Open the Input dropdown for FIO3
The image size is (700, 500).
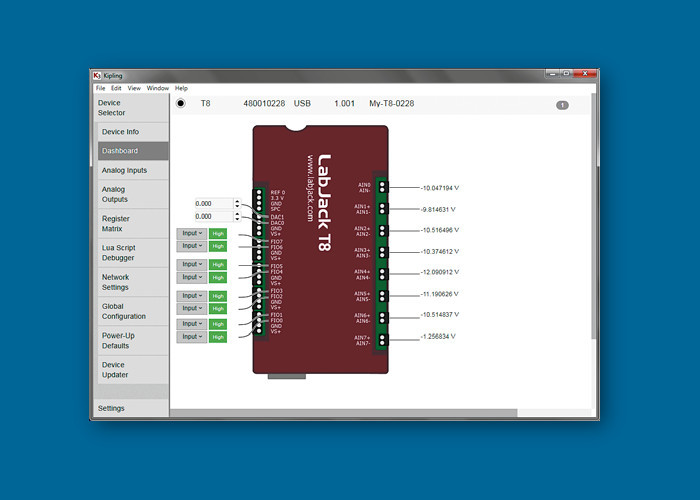coord(192,296)
